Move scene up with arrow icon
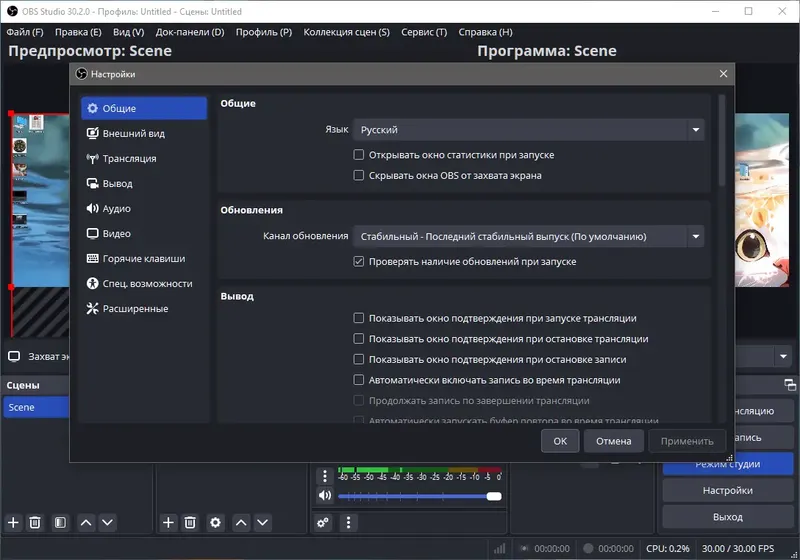The height and width of the screenshot is (560, 800). 86,522
